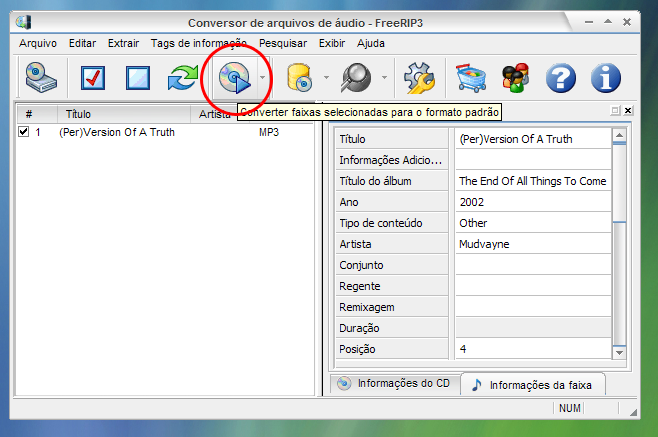Edit the Título value field
The width and height of the screenshot is (658, 437).
[533, 139]
